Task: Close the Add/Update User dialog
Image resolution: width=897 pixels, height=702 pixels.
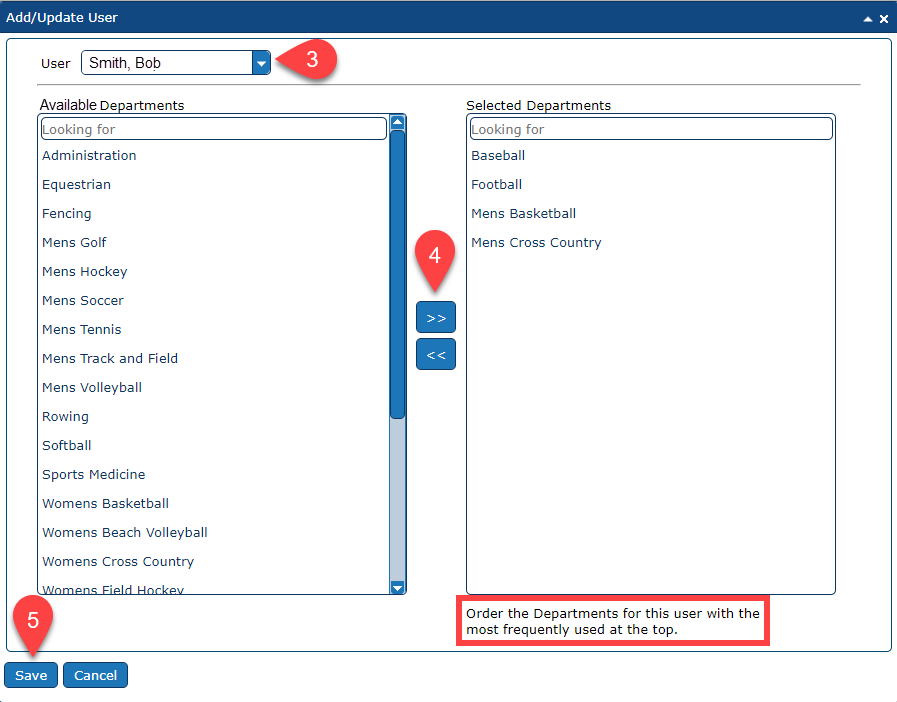Action: (x=884, y=19)
